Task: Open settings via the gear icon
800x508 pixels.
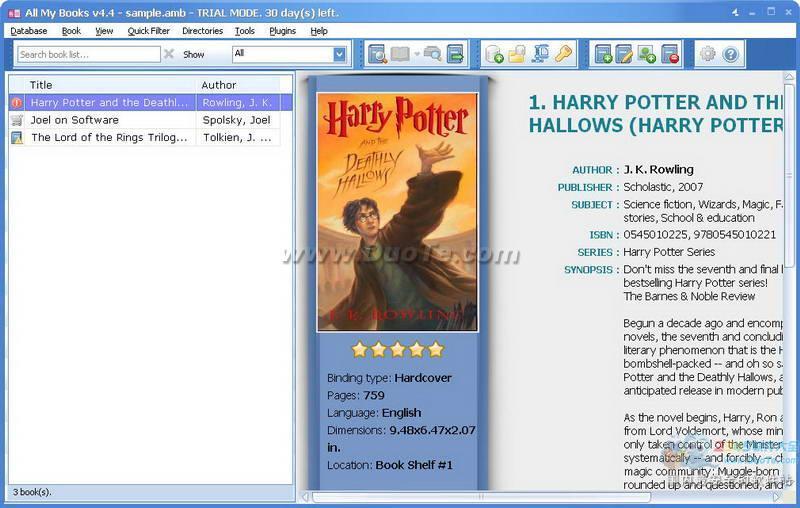Action: click(x=708, y=54)
